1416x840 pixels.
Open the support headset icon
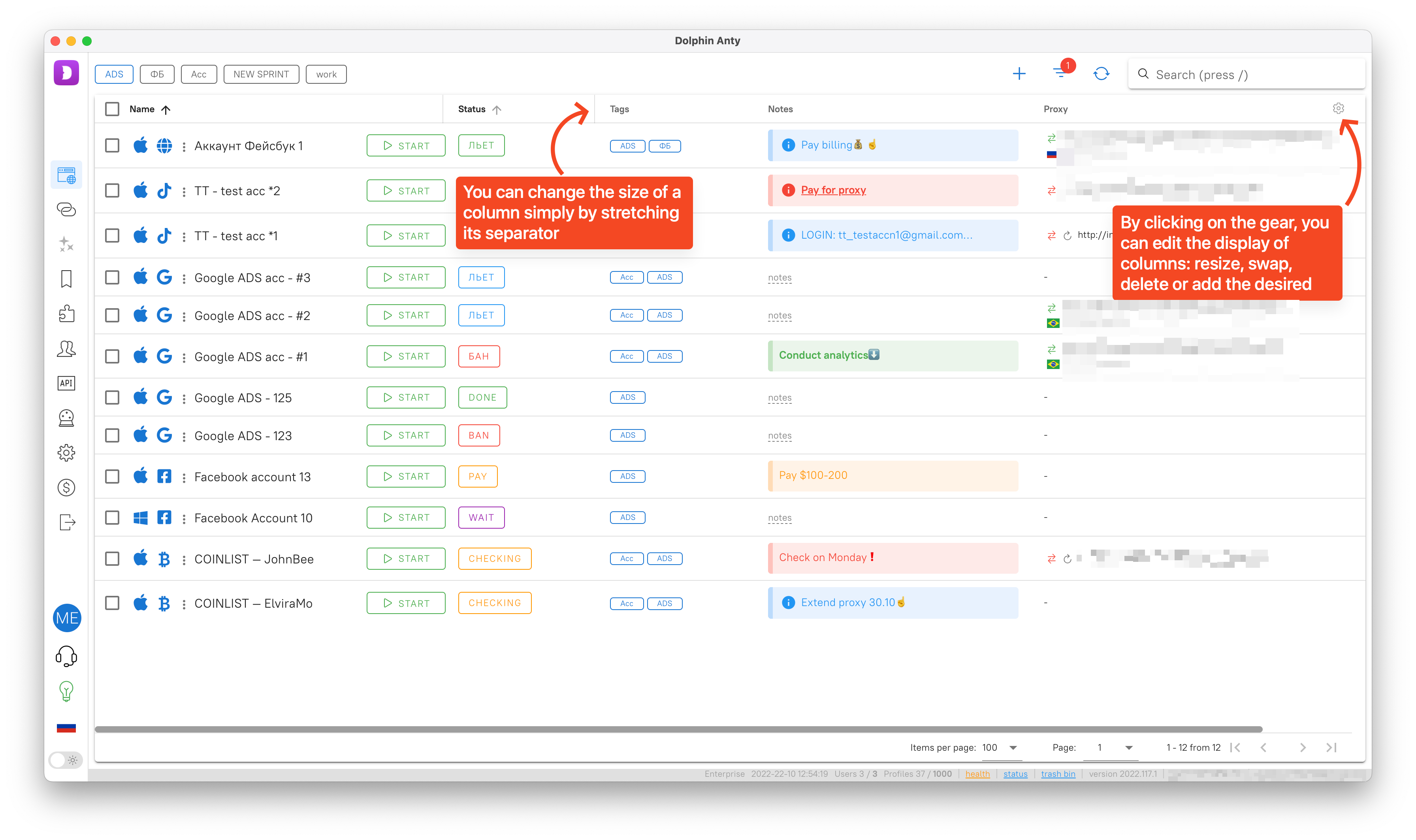66,657
